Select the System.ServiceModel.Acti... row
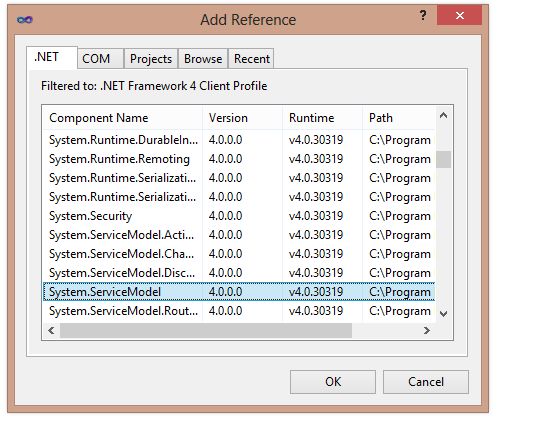Screen dimensions: 534x433 [239, 235]
